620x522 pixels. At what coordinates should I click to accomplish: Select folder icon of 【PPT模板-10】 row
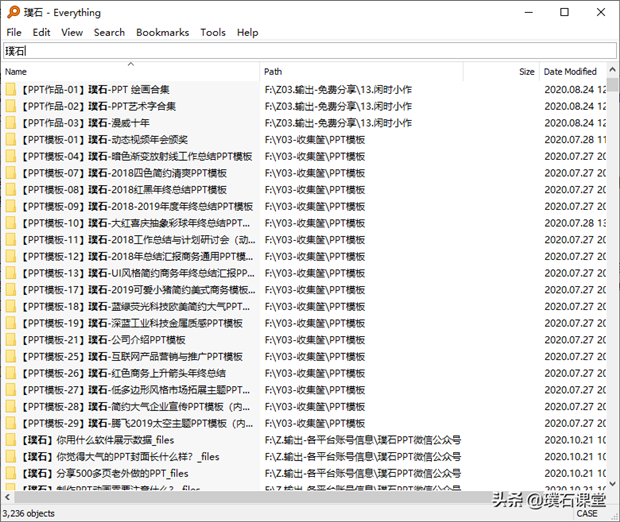tap(11, 223)
